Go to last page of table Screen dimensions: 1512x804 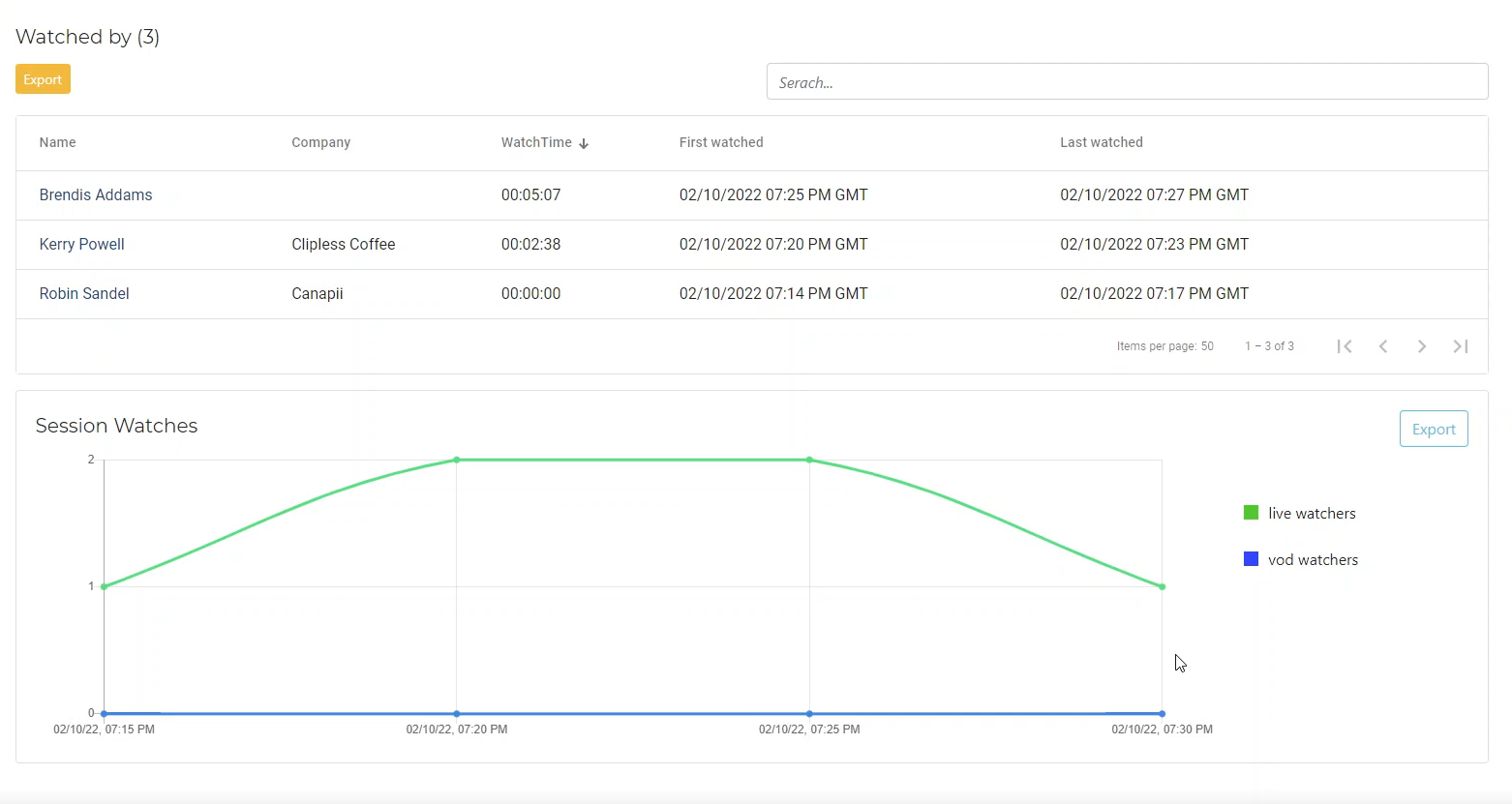coord(1461,346)
